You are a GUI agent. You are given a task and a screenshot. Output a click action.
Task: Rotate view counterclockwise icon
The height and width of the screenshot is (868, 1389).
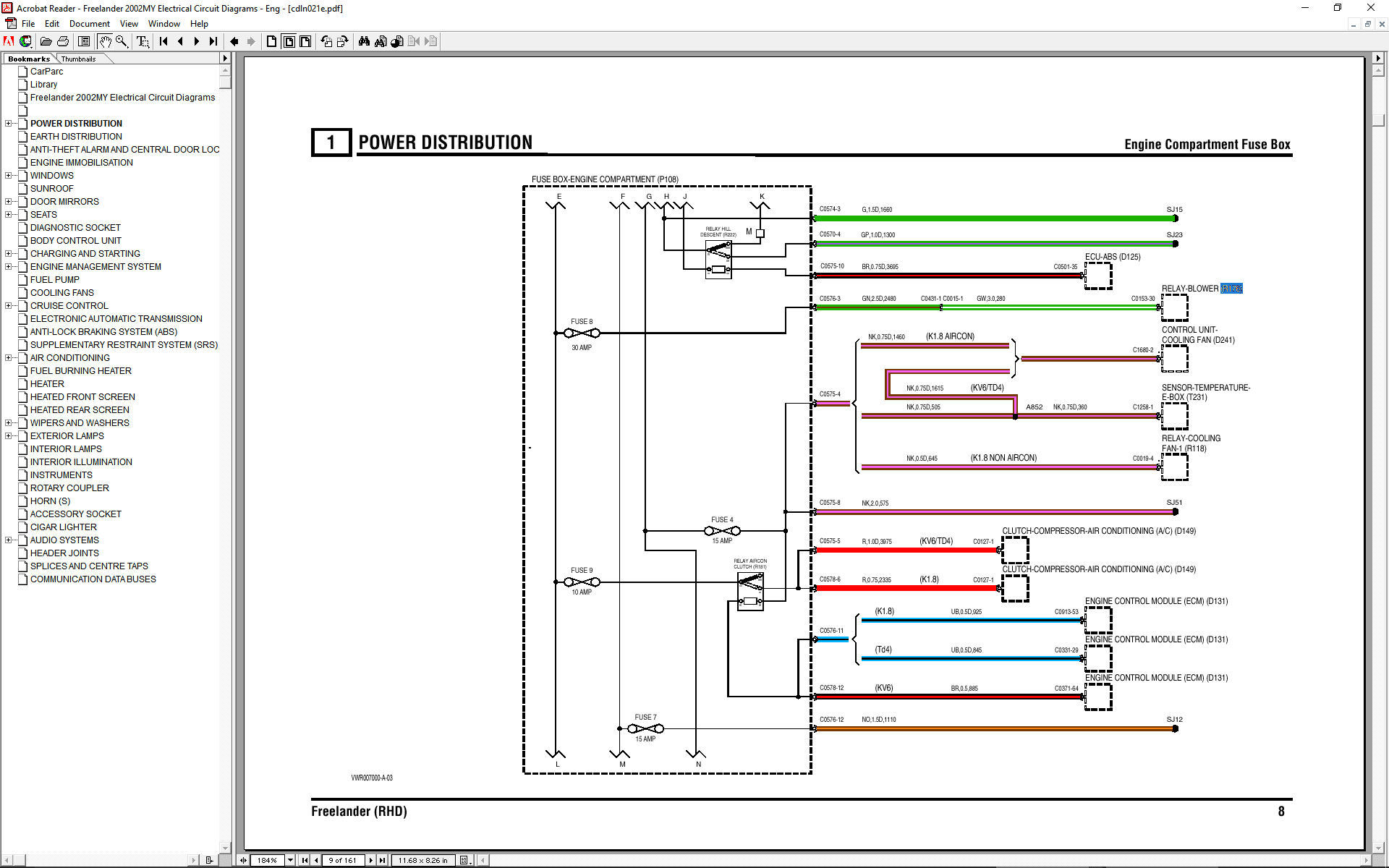pyautogui.click(x=326, y=41)
